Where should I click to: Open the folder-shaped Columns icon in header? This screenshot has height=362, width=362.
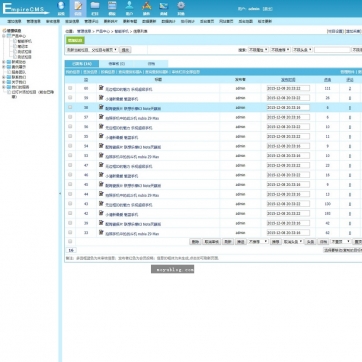tap(95, 8)
